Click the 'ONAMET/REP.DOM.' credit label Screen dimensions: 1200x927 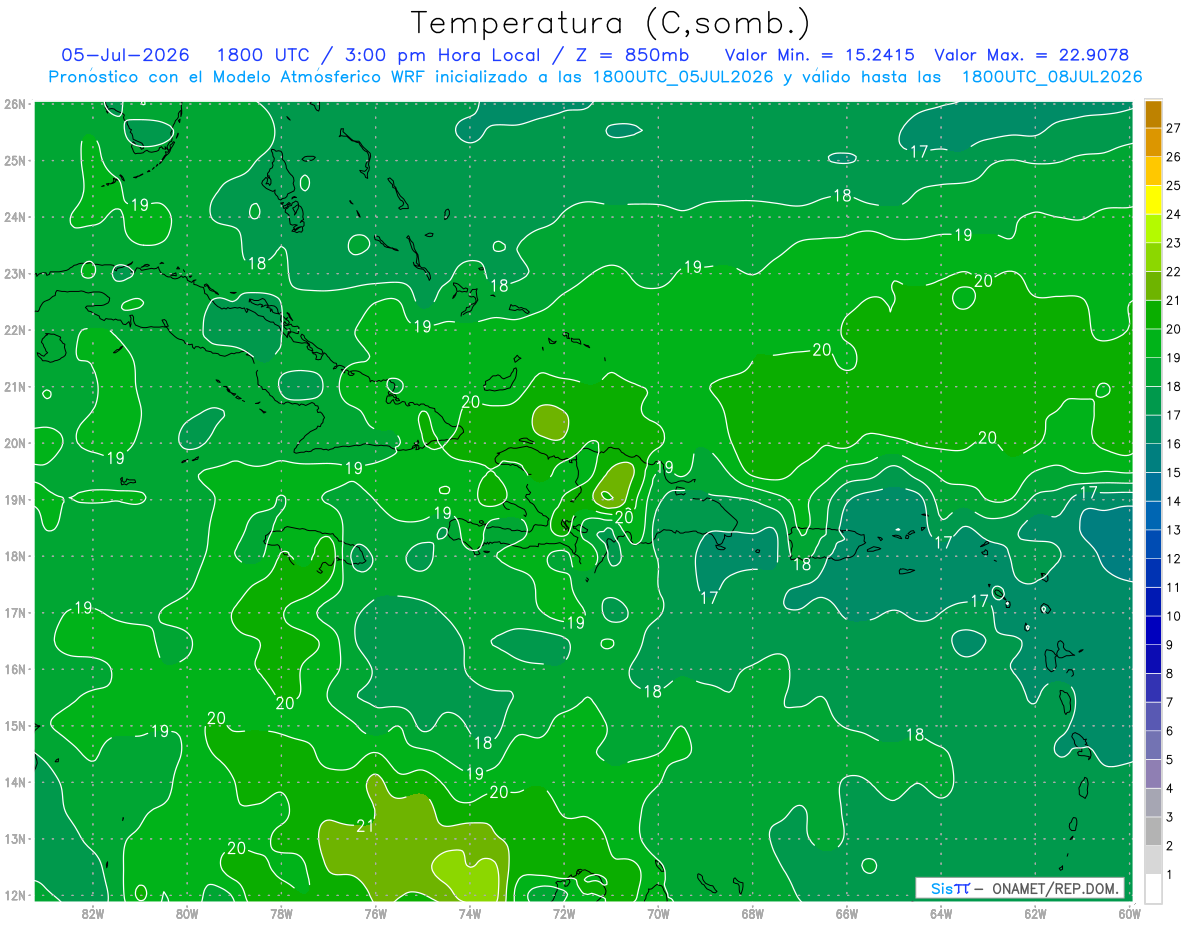coord(1055,888)
